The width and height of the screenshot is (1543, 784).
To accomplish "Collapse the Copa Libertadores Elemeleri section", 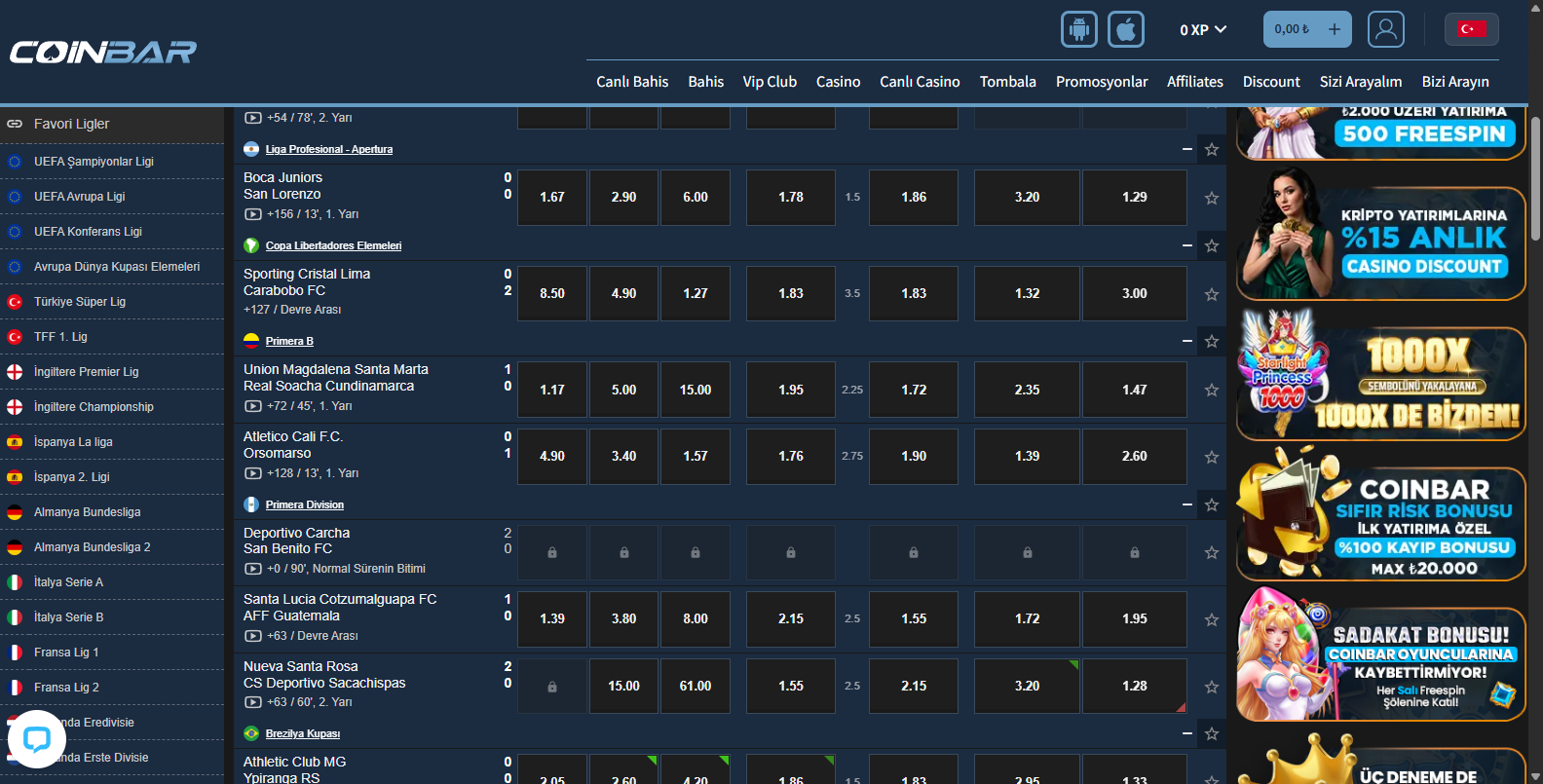I will click(1186, 245).
